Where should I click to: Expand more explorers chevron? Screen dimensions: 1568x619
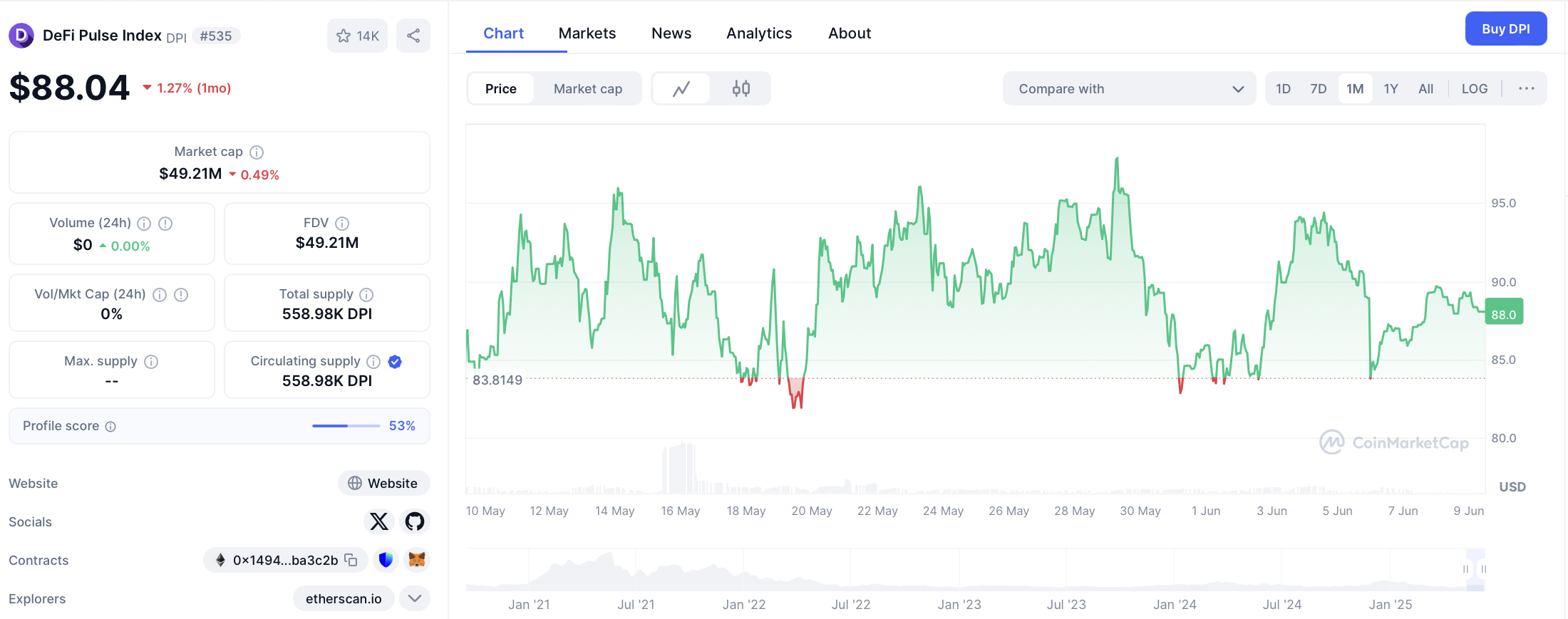(415, 598)
